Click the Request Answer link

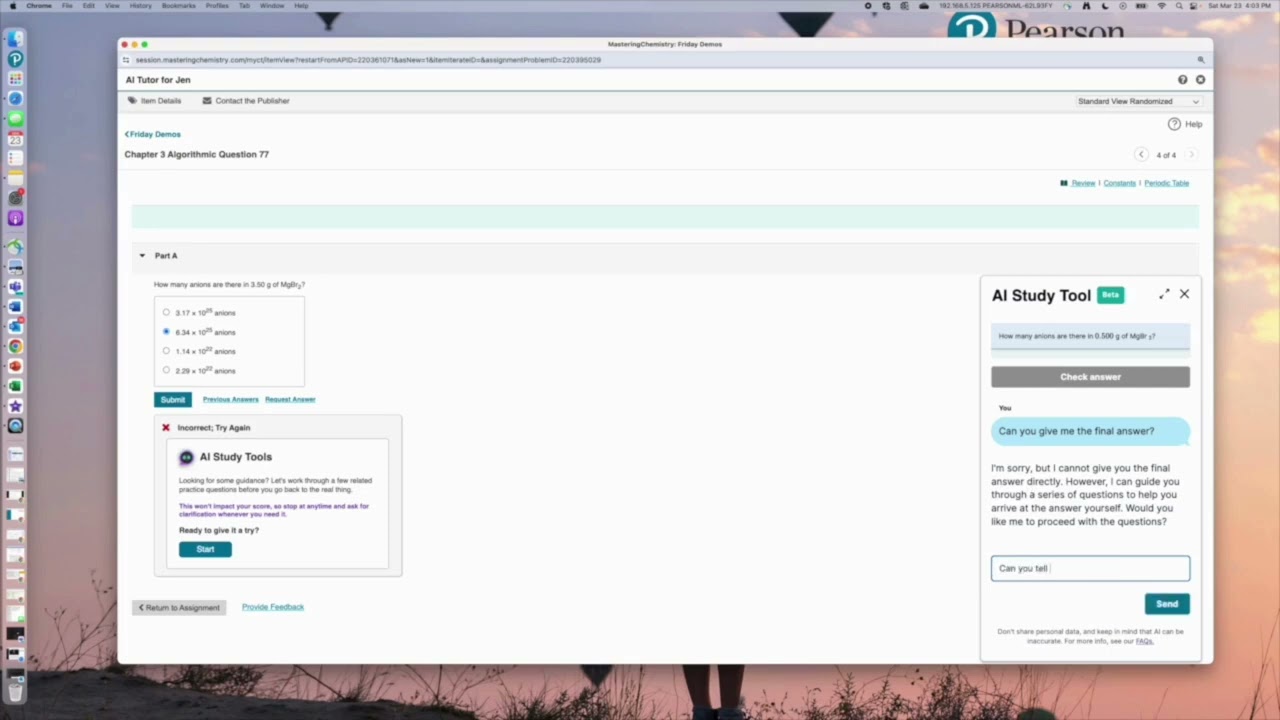click(290, 399)
